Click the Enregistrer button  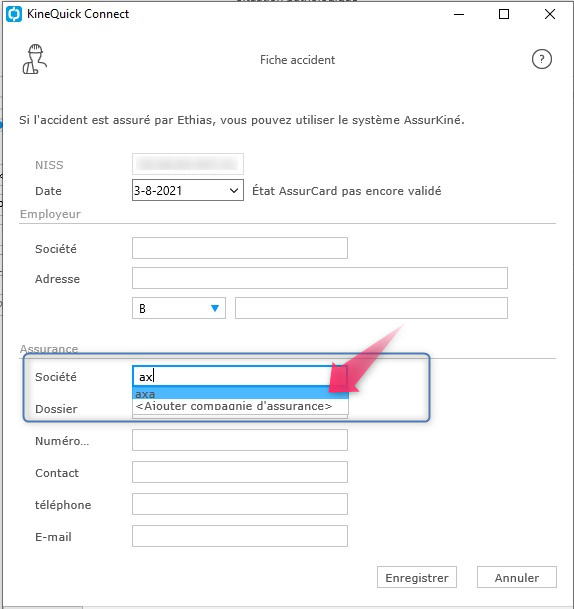point(417,578)
